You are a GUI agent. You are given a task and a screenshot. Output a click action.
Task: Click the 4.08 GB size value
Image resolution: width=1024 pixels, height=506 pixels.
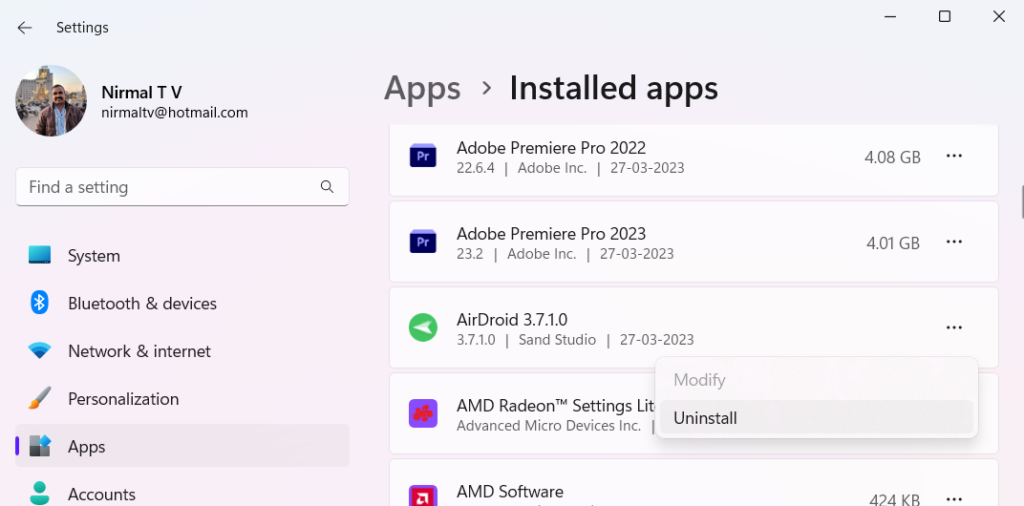pyautogui.click(x=892, y=157)
